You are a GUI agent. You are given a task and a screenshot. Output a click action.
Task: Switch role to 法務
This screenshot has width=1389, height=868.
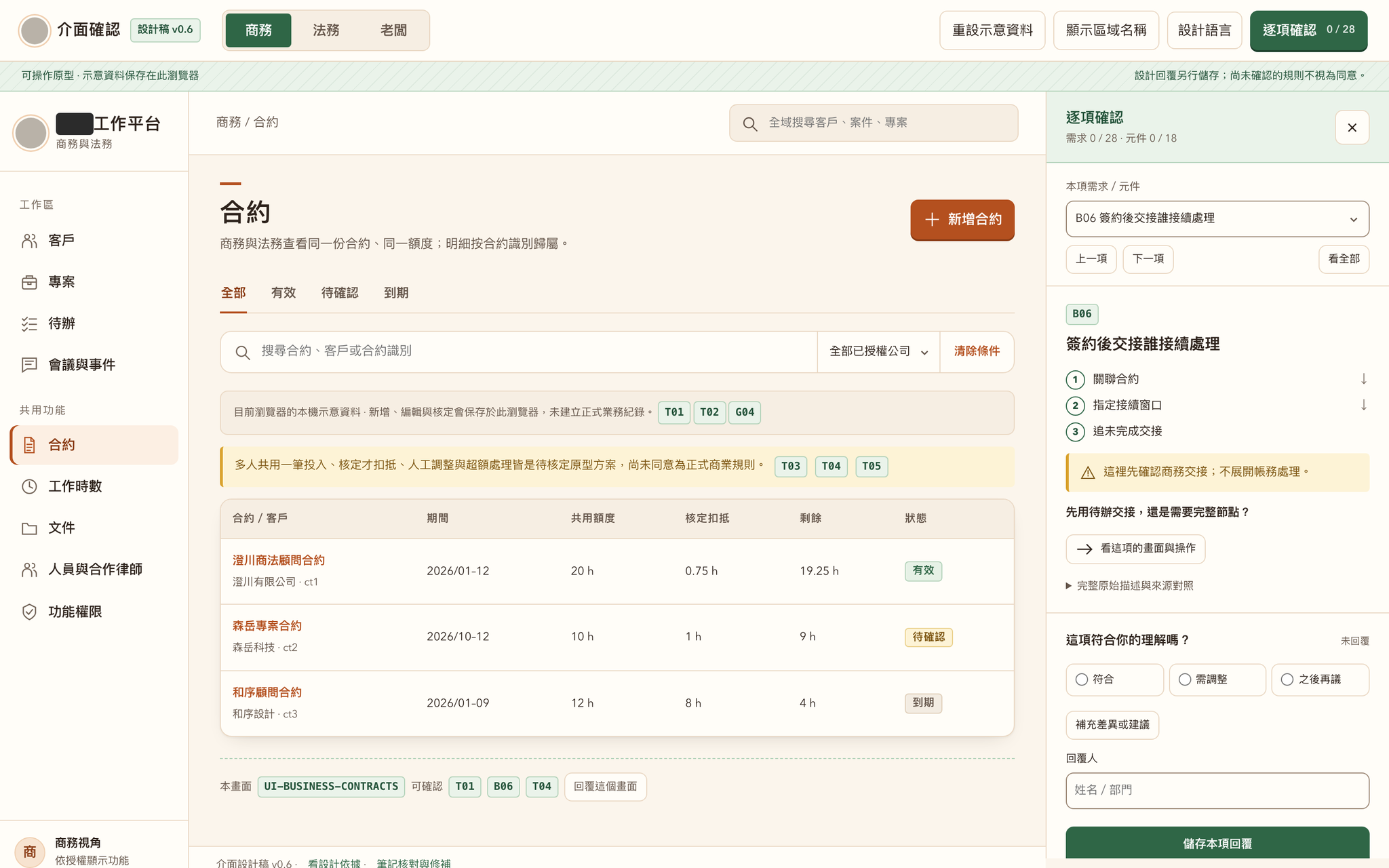tap(326, 30)
